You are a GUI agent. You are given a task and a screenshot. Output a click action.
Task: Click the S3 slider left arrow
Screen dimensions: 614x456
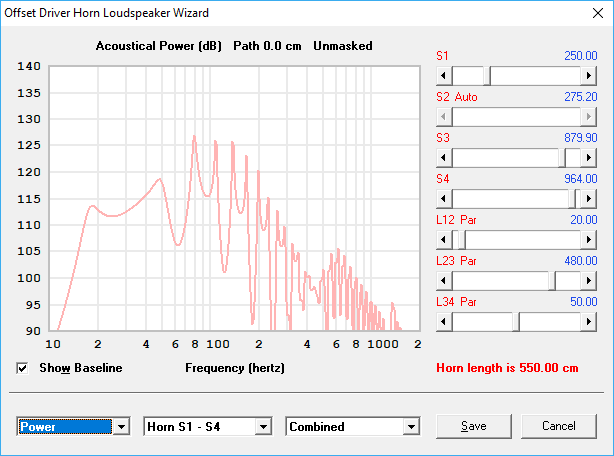click(x=444, y=158)
